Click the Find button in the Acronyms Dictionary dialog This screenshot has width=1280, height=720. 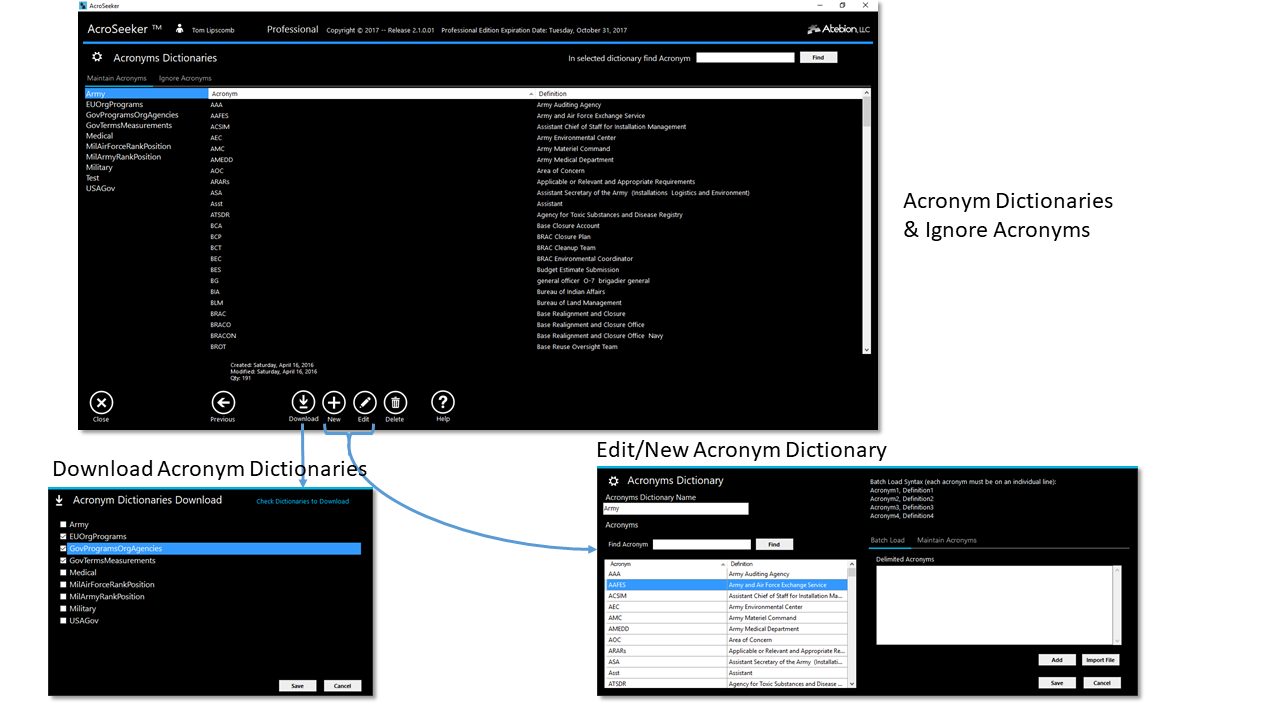[774, 544]
